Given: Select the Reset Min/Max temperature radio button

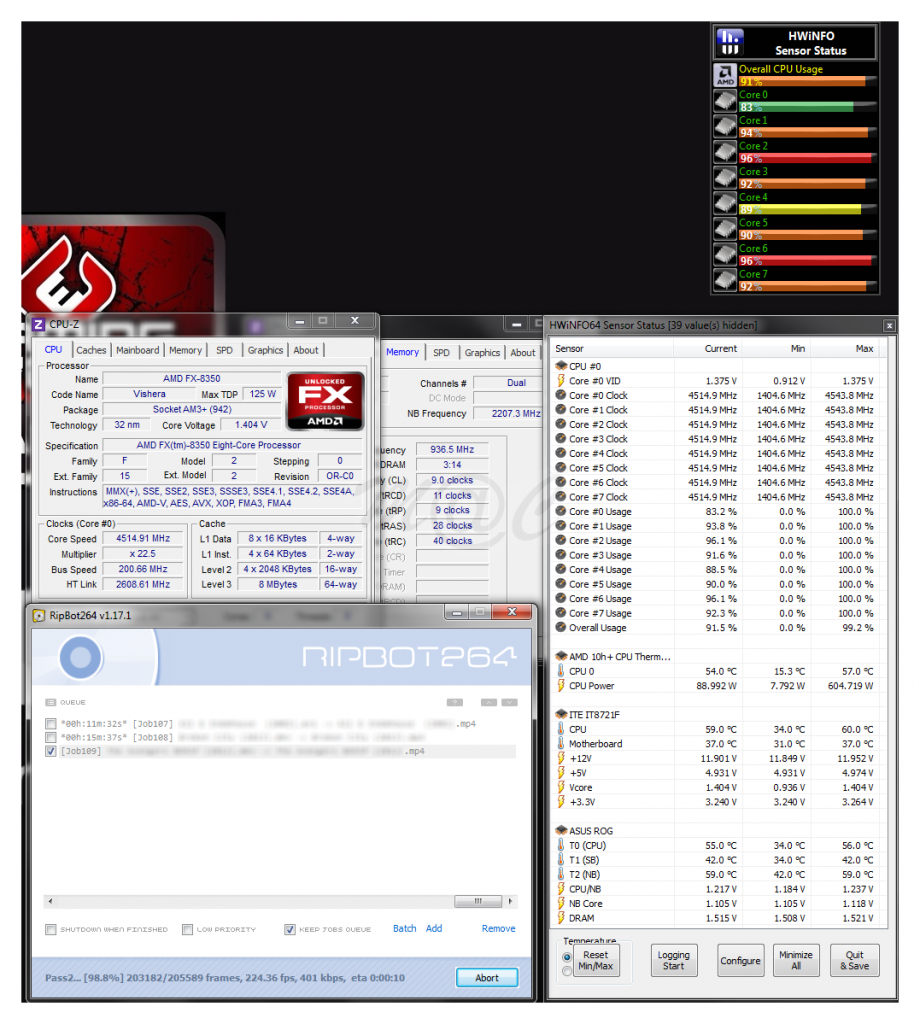Looking at the screenshot, I should pos(567,955).
